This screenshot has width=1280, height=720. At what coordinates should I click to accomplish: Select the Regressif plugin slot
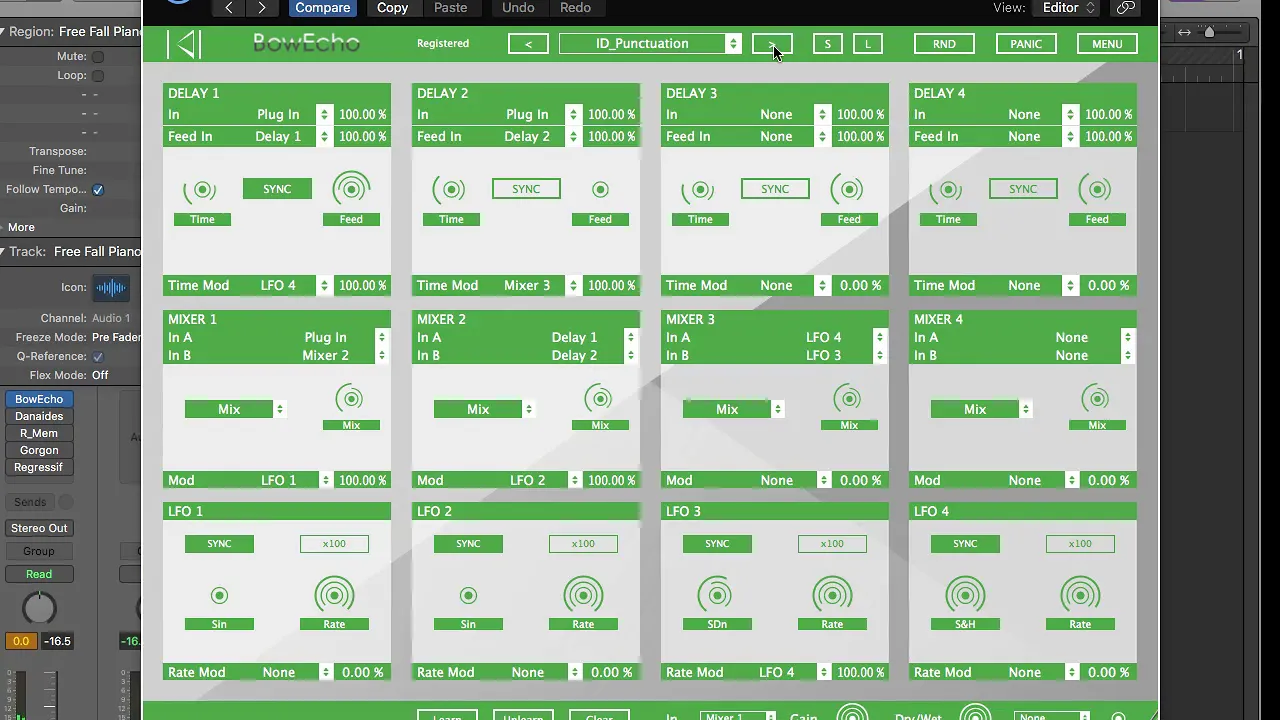39,467
